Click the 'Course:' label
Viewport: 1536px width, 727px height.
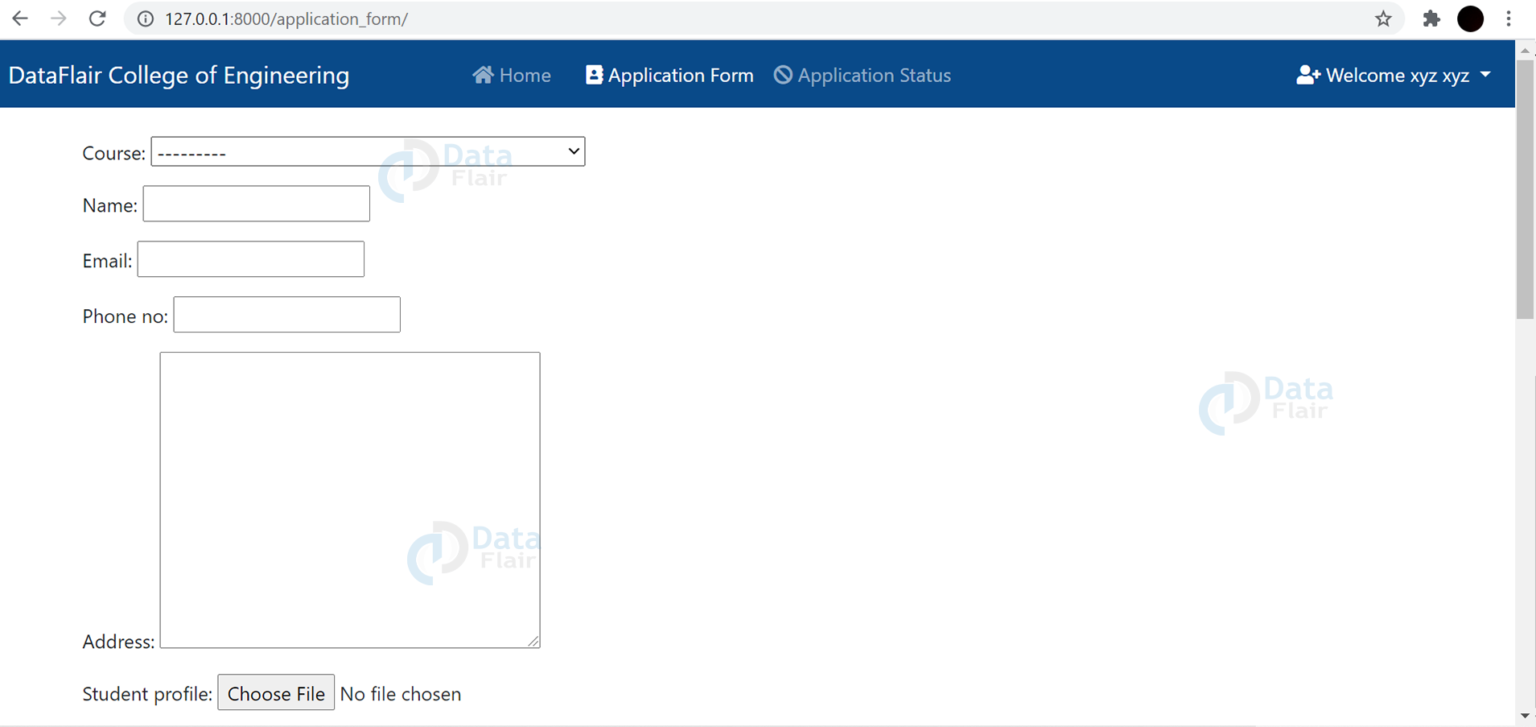pos(114,153)
